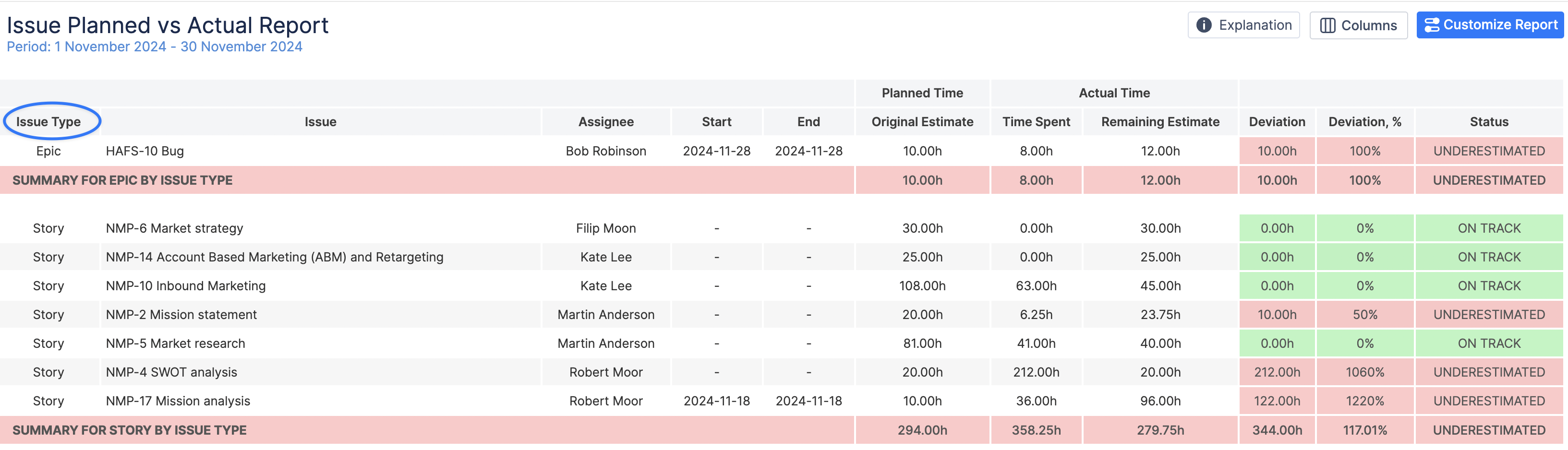Screen dimensions: 1568x450
Task: Click the Issue Type column header
Action: [48, 122]
